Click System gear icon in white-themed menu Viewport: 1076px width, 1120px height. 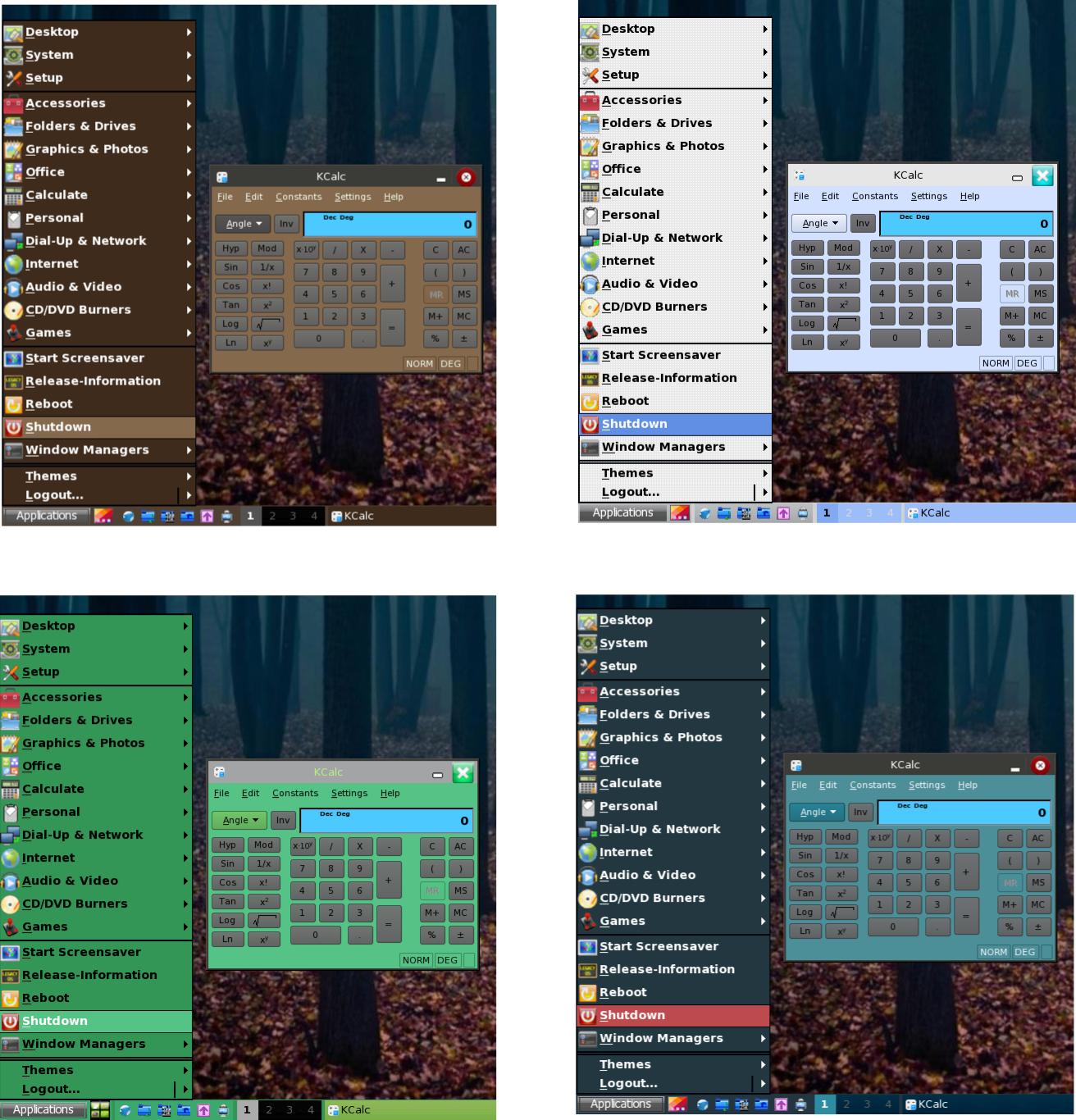[590, 52]
